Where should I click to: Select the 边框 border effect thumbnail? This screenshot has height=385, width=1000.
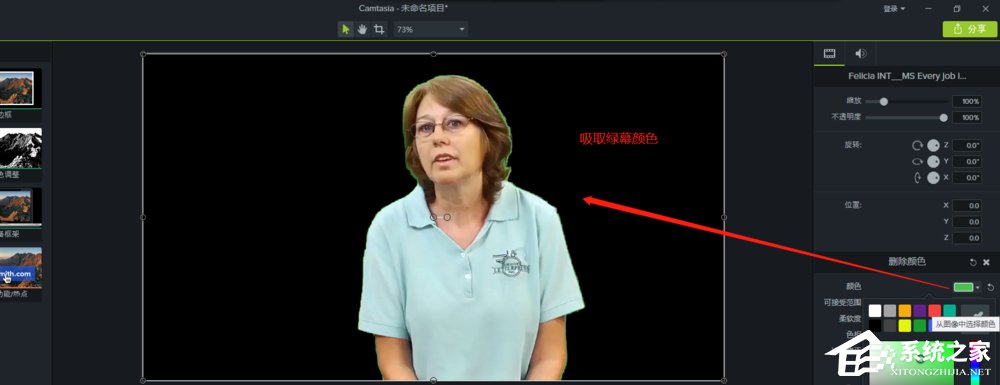coord(20,89)
